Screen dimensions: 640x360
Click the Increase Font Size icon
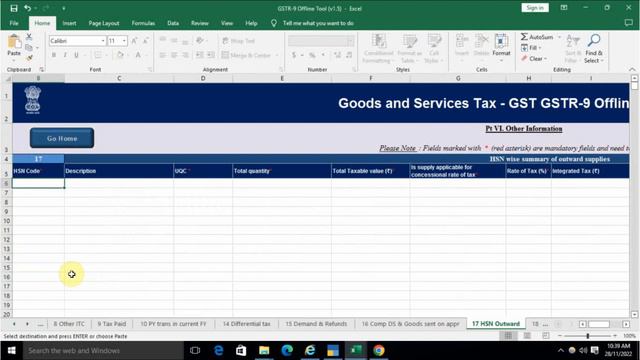[134, 40]
